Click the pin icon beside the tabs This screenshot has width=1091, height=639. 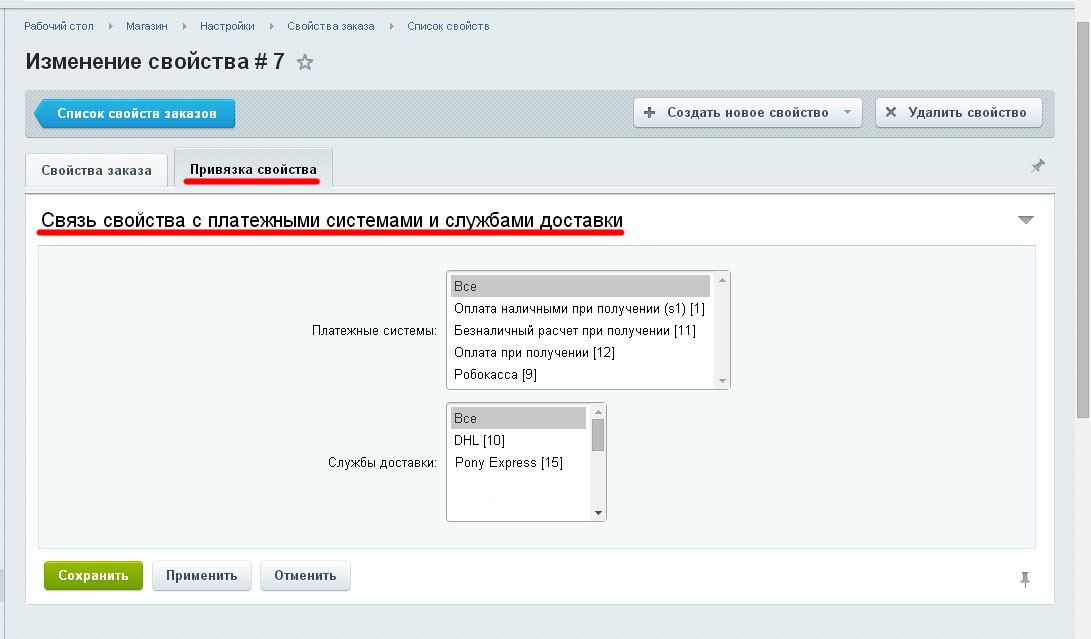[x=1037, y=166]
